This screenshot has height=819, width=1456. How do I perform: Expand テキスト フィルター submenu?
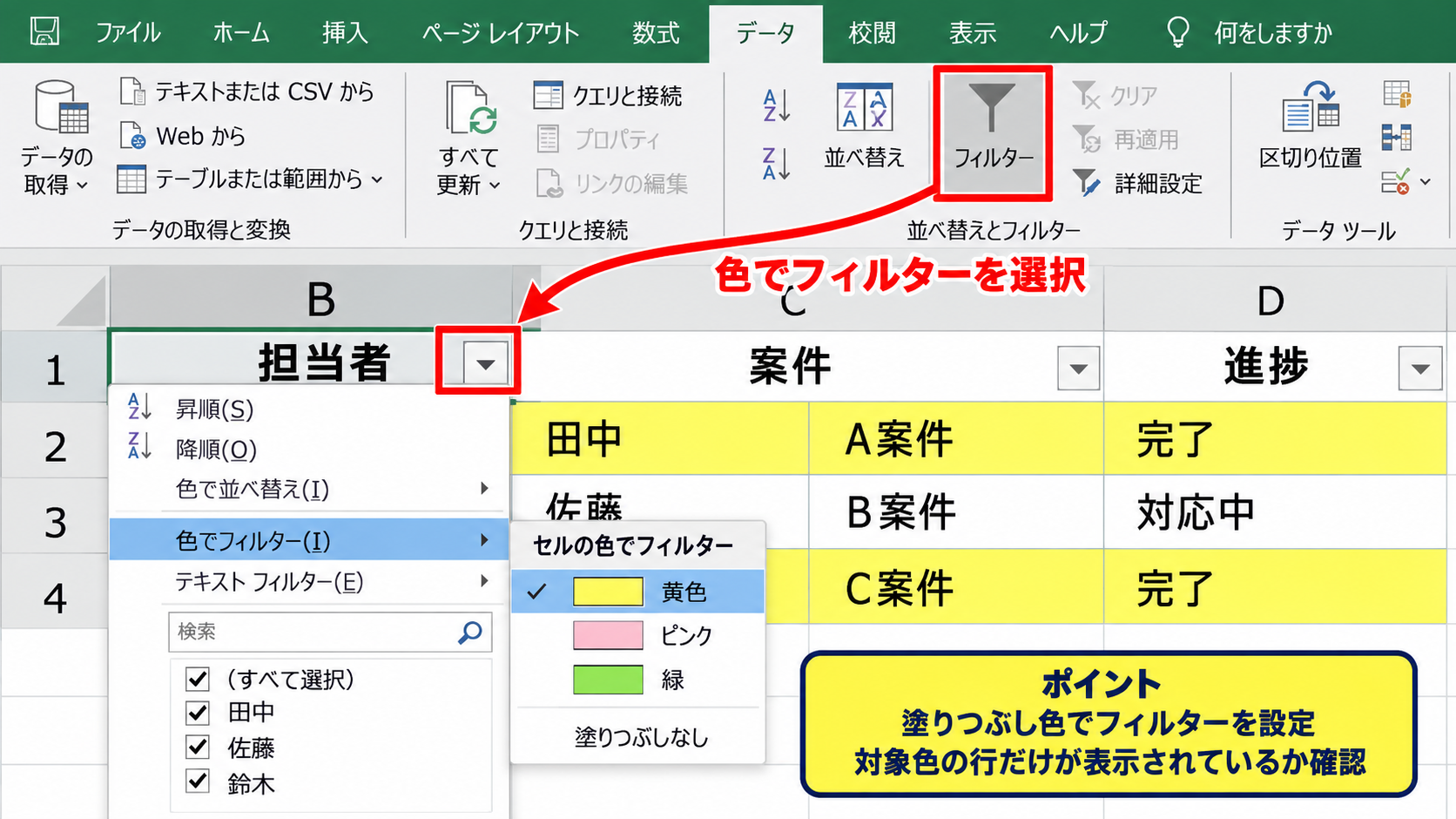pos(484,581)
